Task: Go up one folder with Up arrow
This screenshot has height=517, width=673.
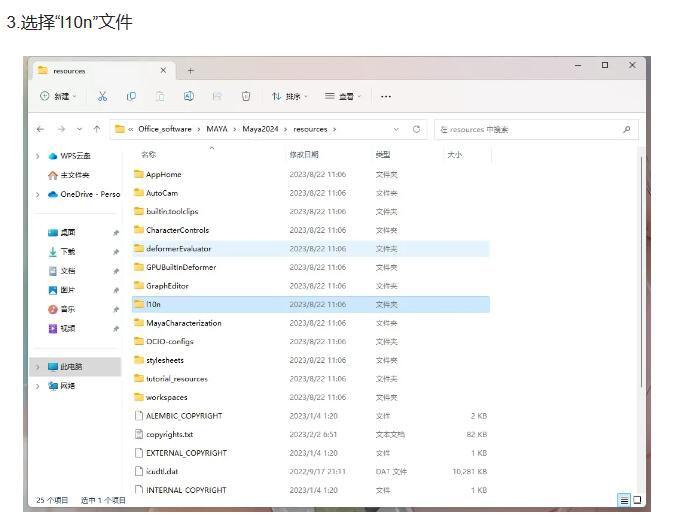Action: coord(96,129)
